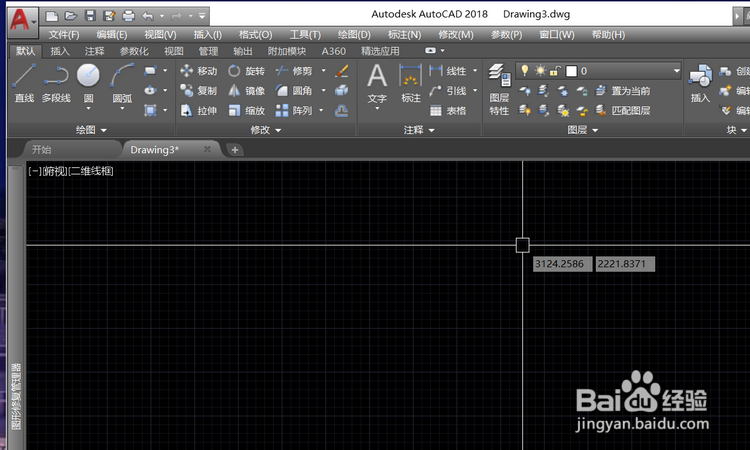This screenshot has height=450, width=750.
Task: Select the 文字 (Text) tool
Action: click(x=377, y=85)
